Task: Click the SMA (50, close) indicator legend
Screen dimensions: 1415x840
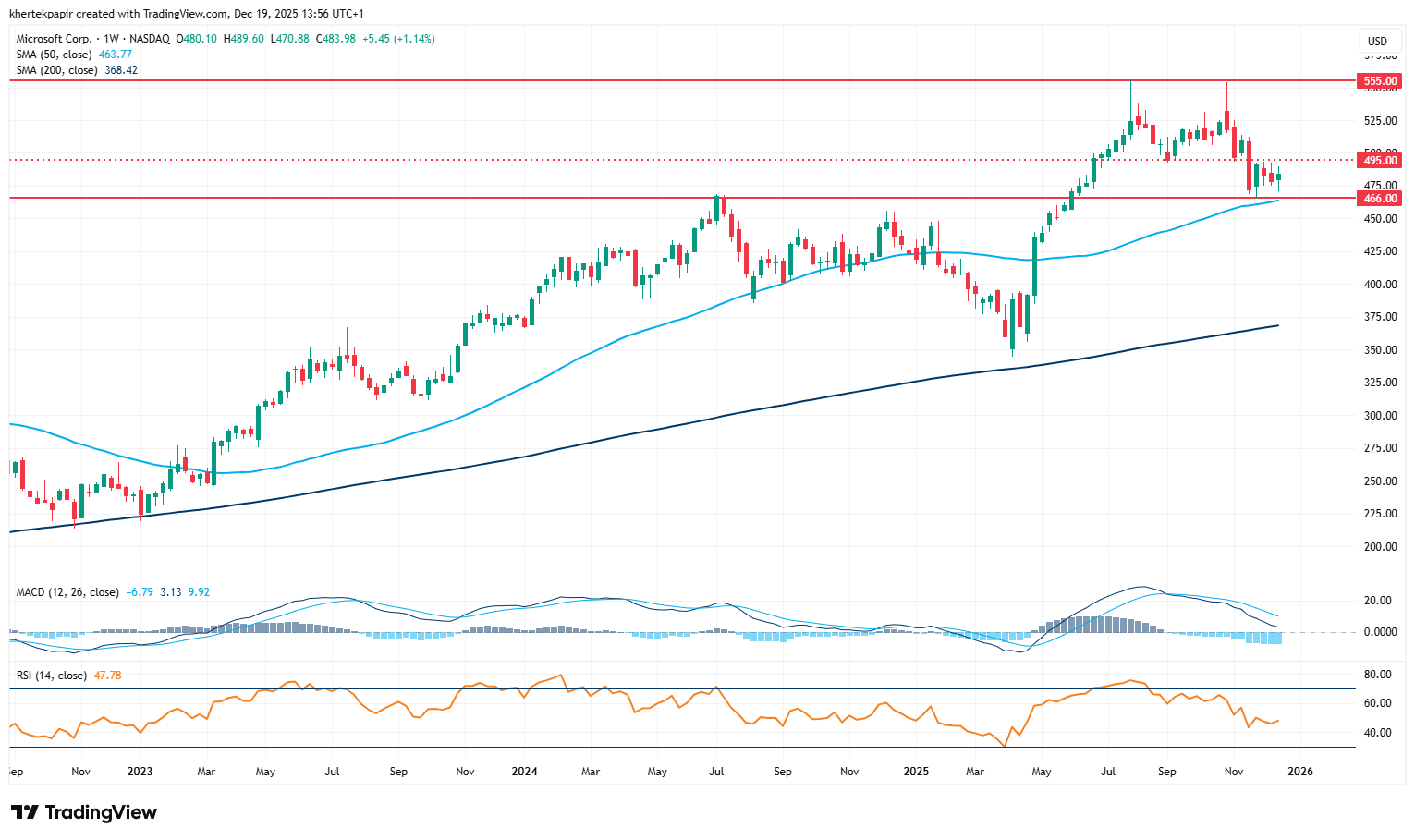Action: 55,55
